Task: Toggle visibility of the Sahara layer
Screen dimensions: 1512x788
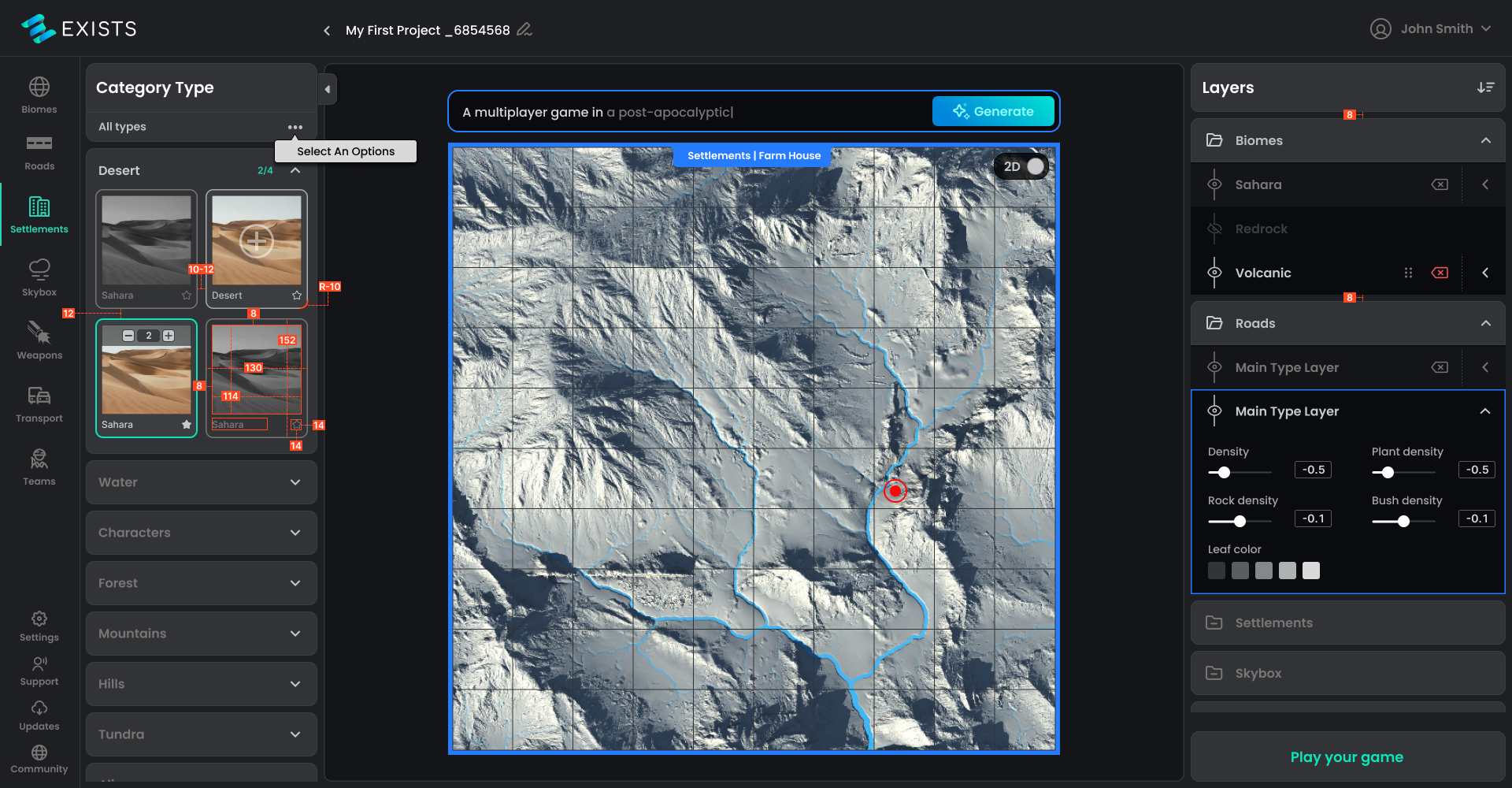Action: pos(1214,184)
